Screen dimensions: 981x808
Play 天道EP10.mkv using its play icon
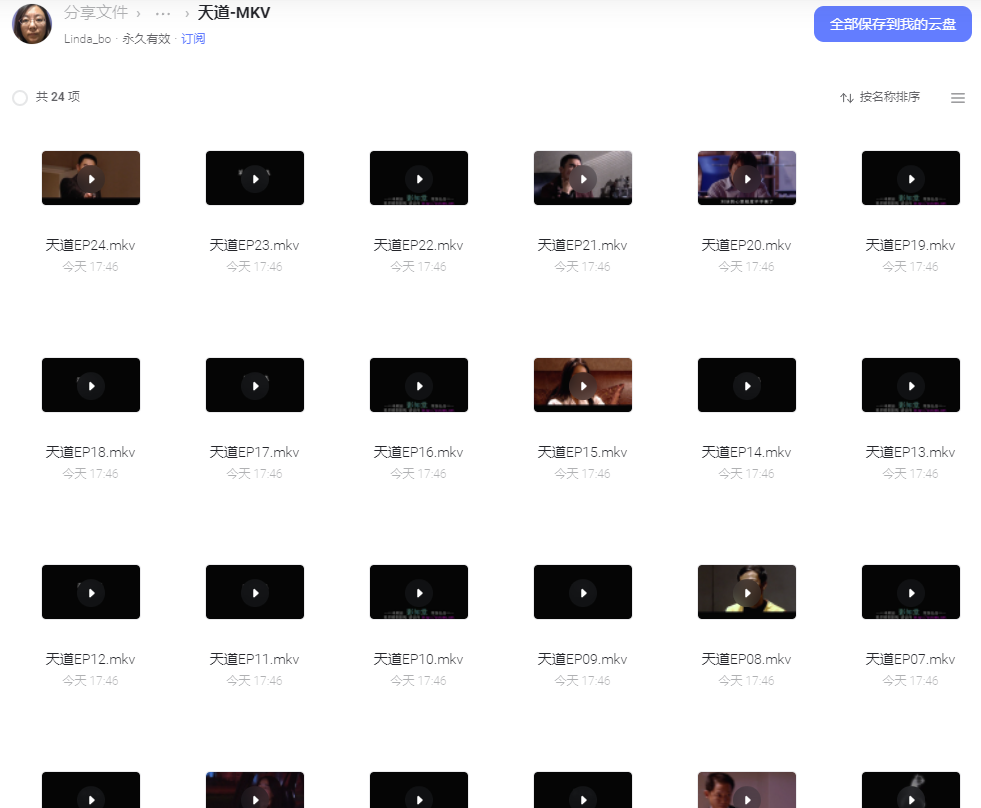[x=419, y=593]
